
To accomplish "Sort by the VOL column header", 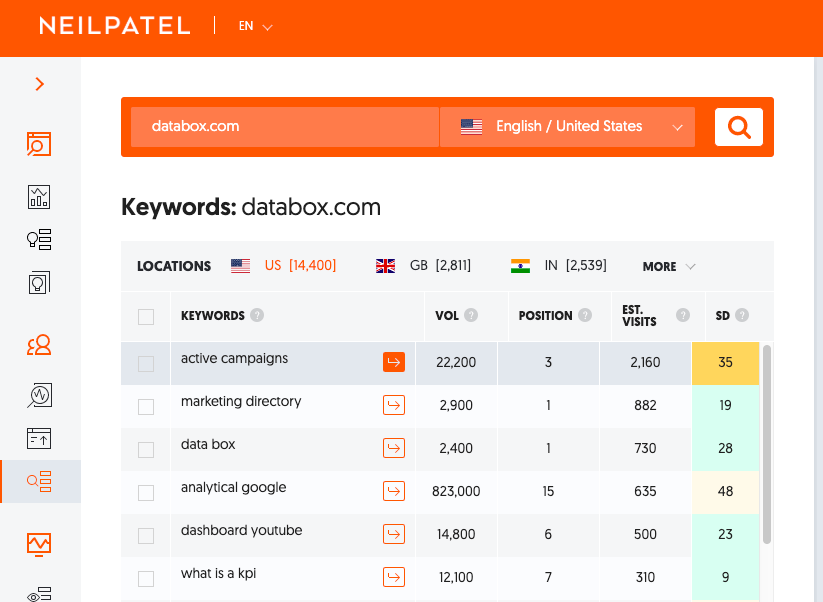I will tap(447, 316).
